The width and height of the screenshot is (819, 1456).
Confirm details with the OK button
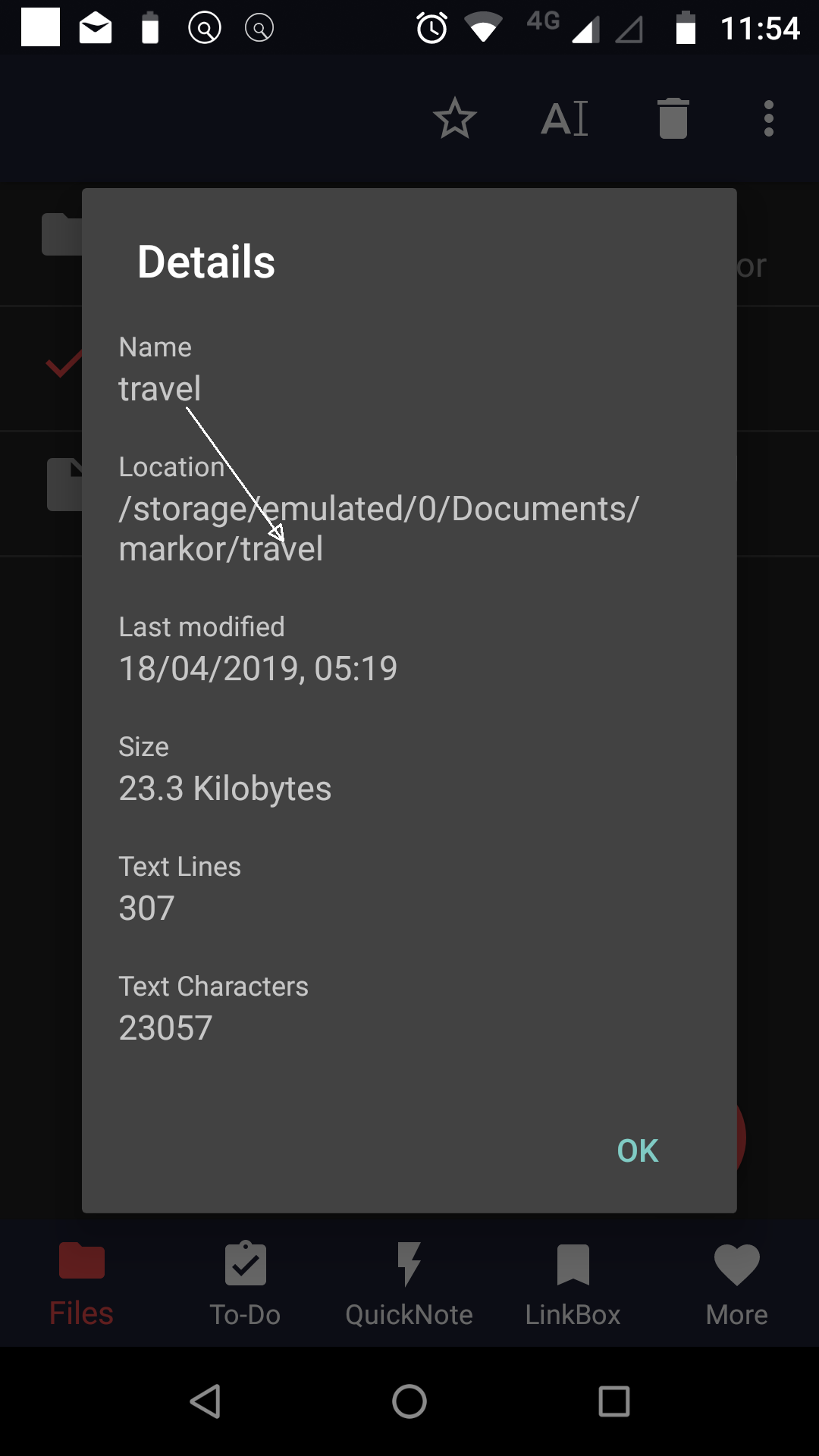tap(636, 1150)
